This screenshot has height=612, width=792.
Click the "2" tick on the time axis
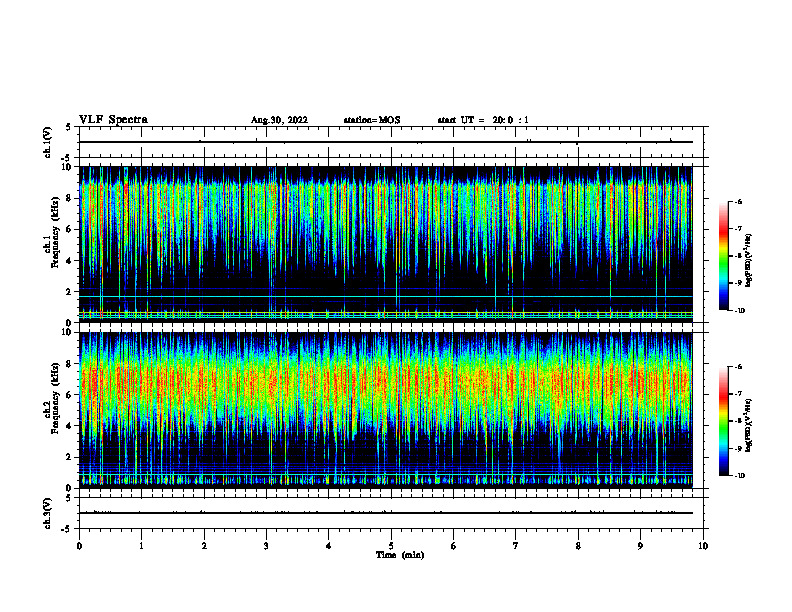click(204, 546)
